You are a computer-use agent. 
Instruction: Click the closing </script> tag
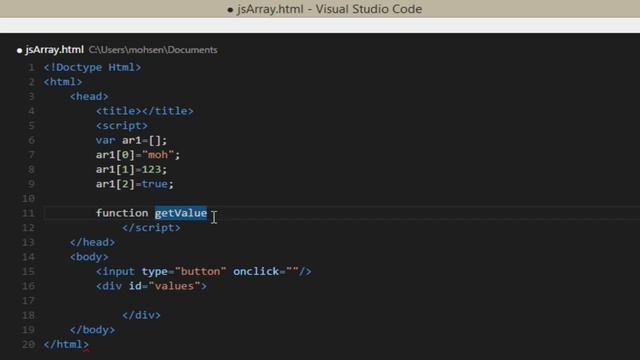pos(151,228)
